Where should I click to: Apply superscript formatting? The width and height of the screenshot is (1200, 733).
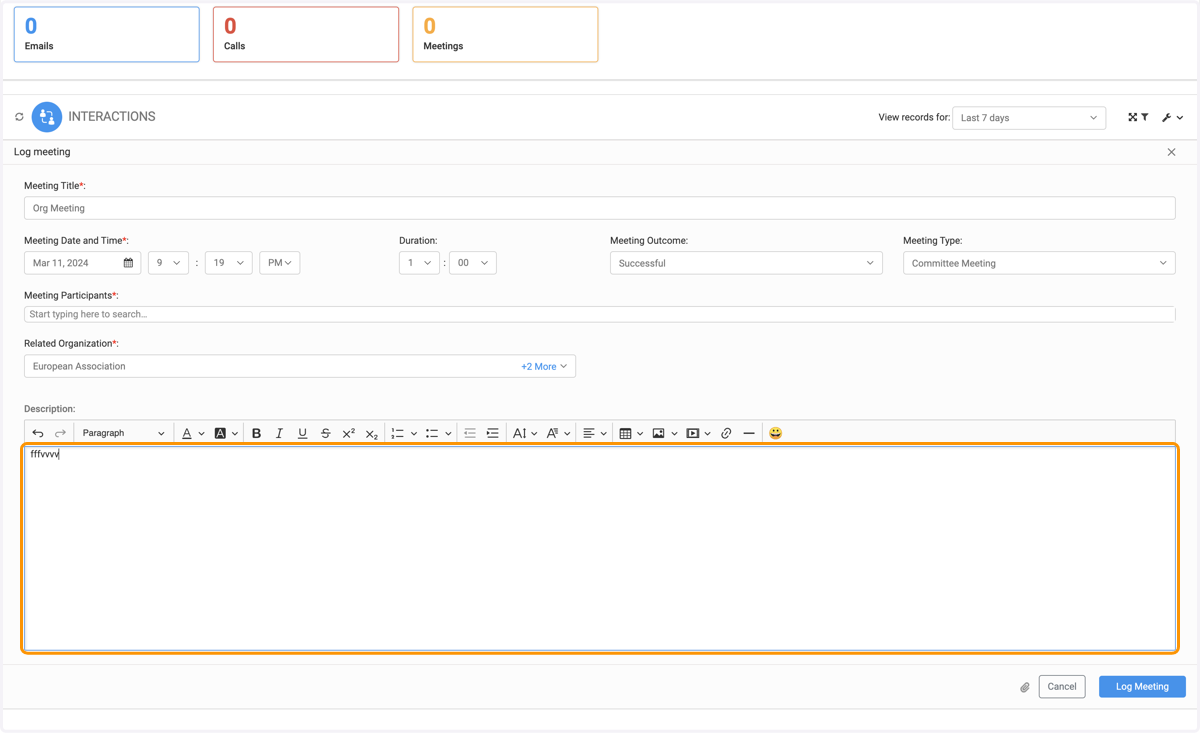(348, 433)
